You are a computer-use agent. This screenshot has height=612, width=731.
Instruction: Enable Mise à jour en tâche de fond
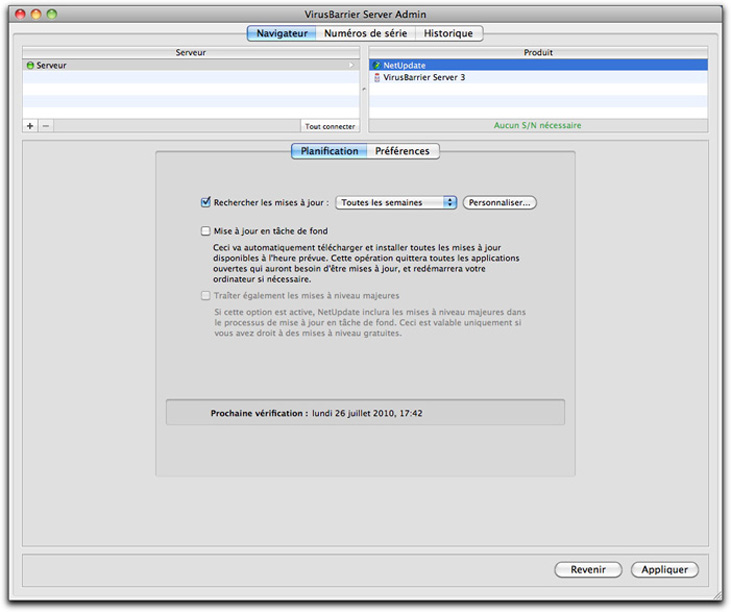tap(206, 231)
